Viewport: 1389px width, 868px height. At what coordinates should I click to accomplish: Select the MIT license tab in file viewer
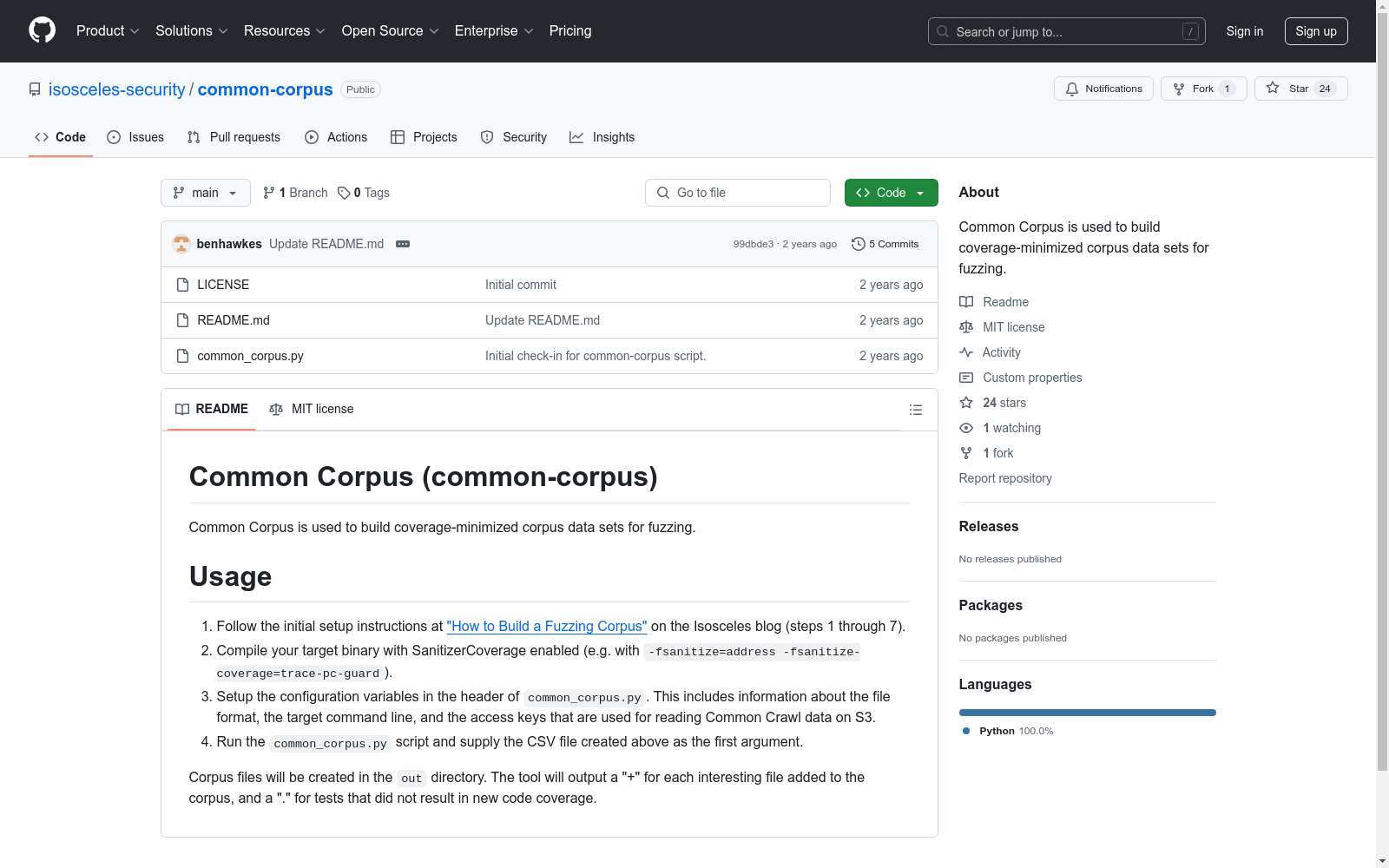click(x=312, y=409)
